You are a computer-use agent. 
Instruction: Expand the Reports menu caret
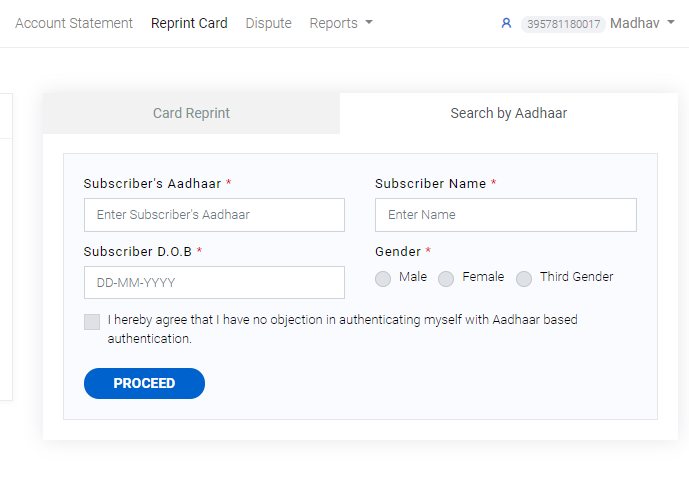pyautogui.click(x=369, y=22)
